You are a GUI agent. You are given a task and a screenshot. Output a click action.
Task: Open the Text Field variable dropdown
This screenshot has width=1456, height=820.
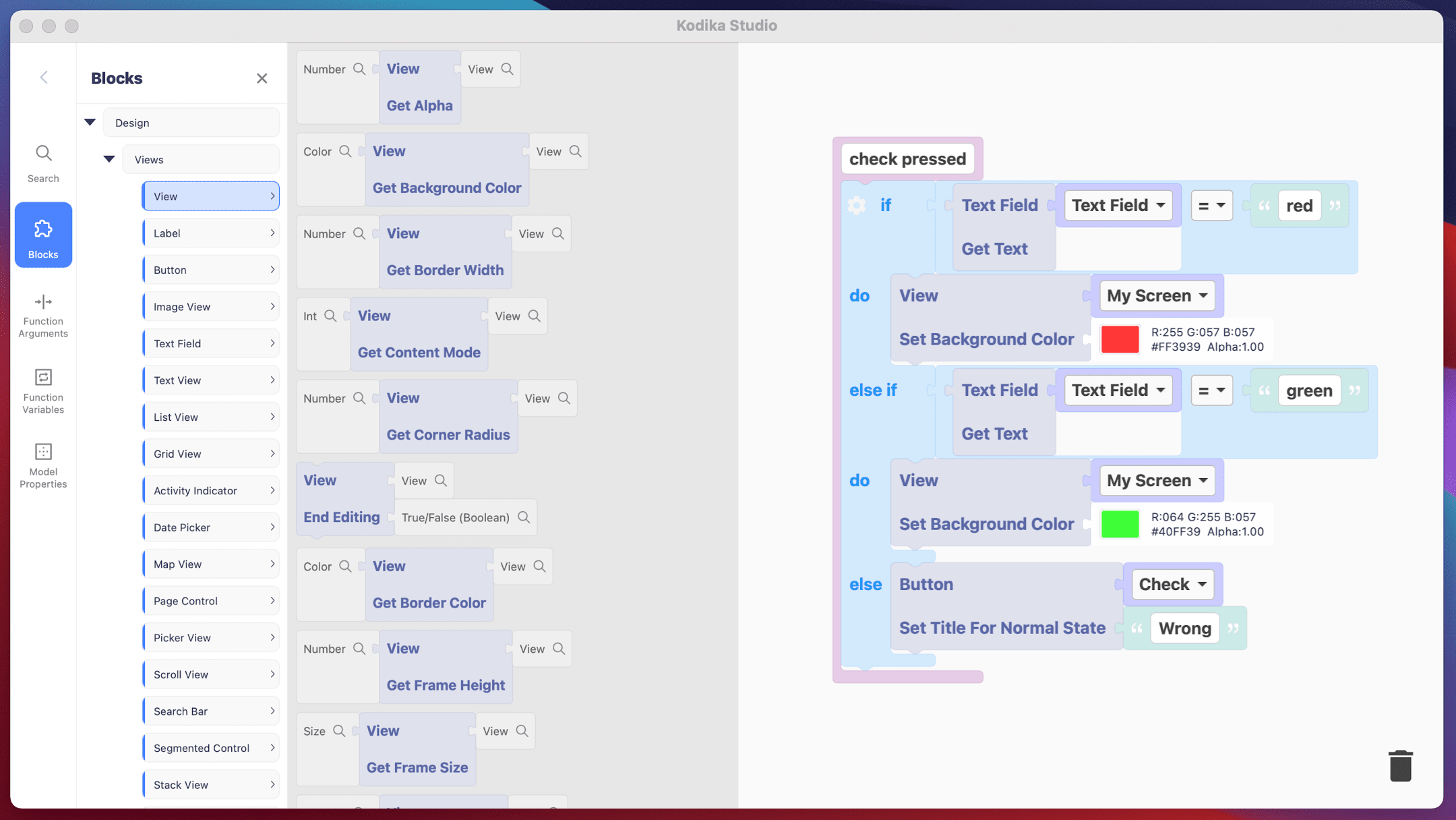[1117, 205]
